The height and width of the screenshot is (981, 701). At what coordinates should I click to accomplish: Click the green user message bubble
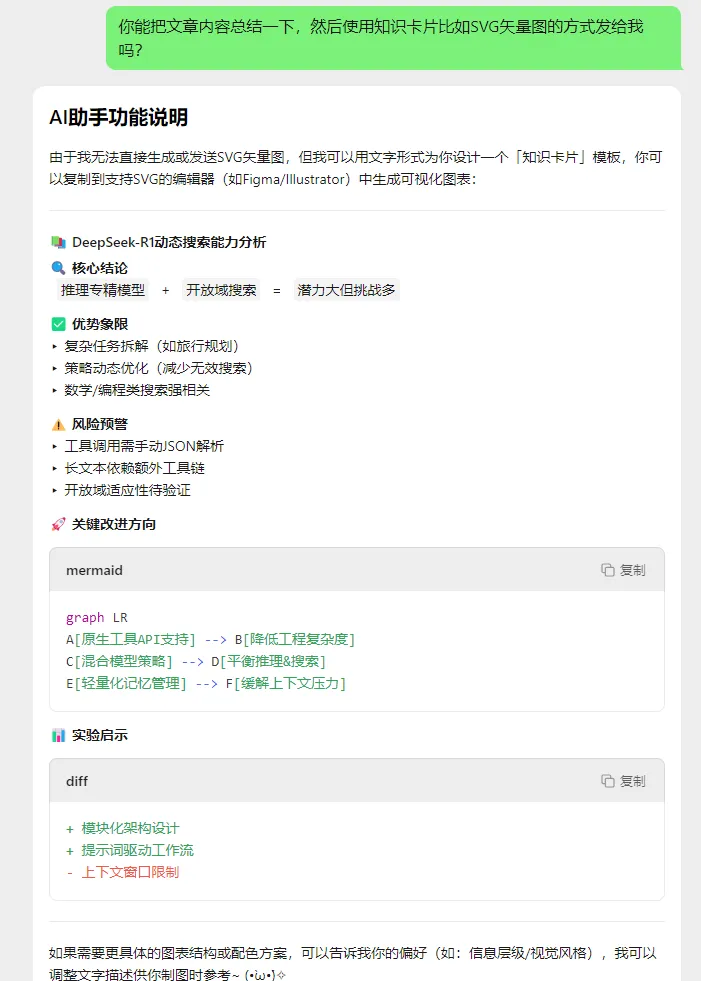pos(393,38)
